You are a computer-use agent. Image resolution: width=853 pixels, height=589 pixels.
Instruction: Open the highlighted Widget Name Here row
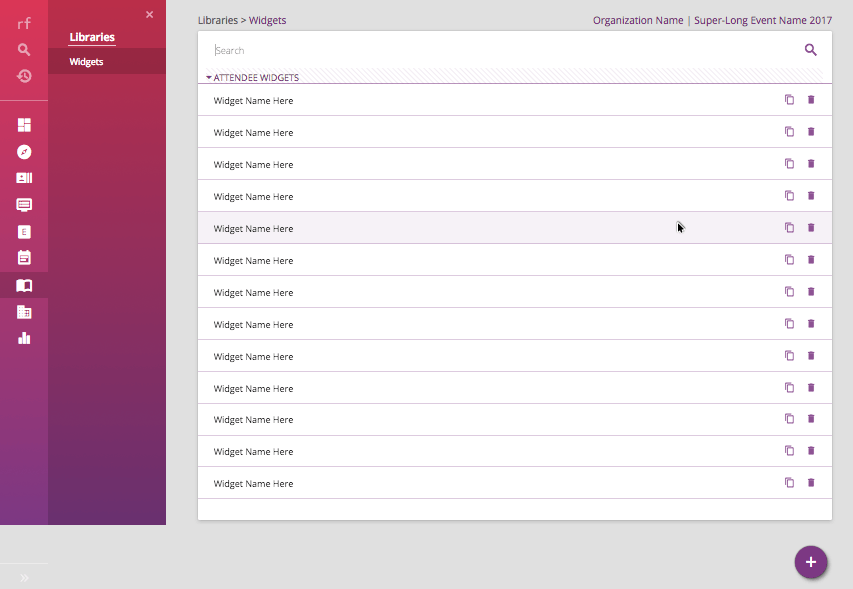pos(515,228)
